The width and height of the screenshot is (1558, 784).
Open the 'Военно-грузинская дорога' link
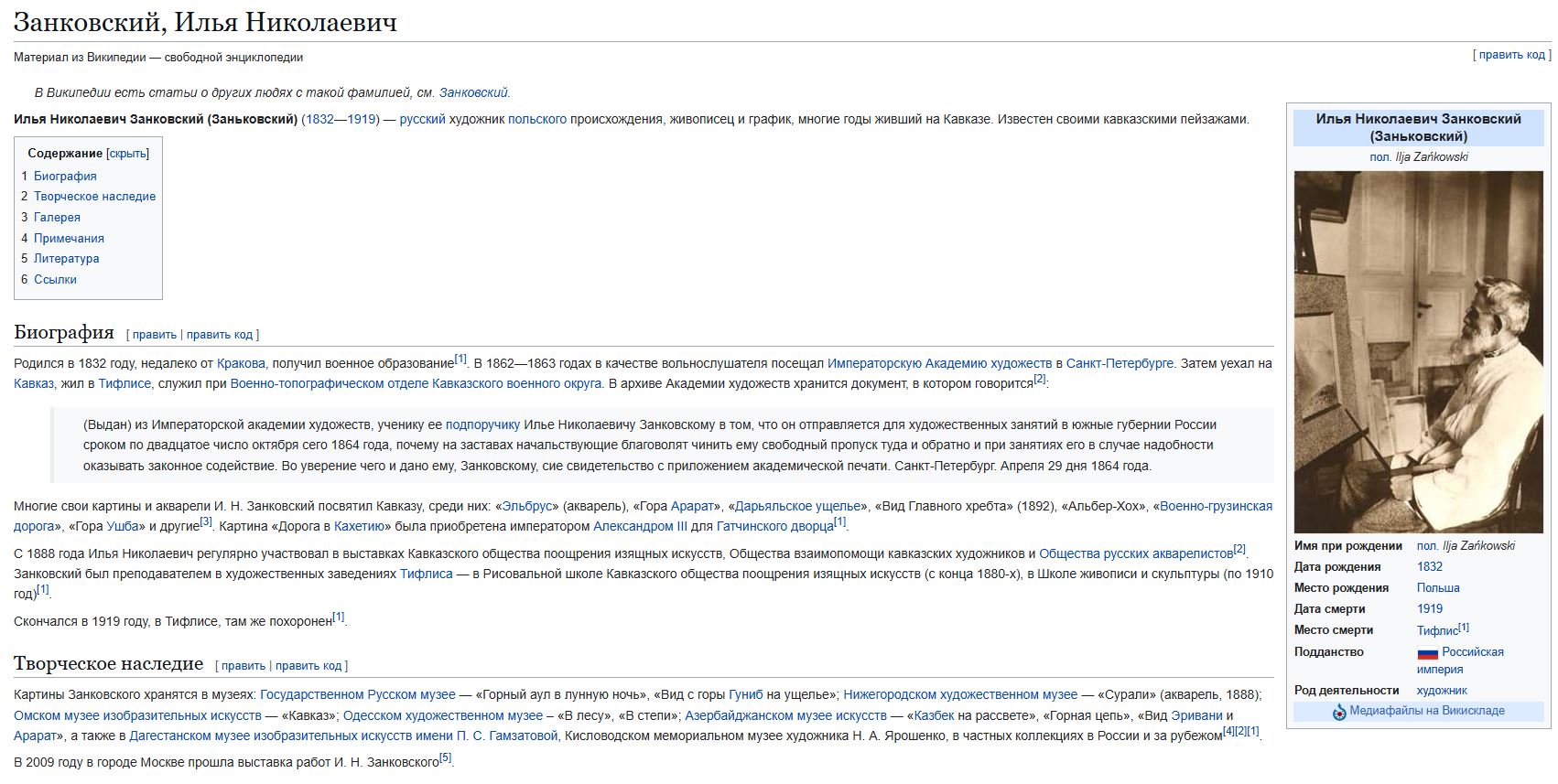1216,506
